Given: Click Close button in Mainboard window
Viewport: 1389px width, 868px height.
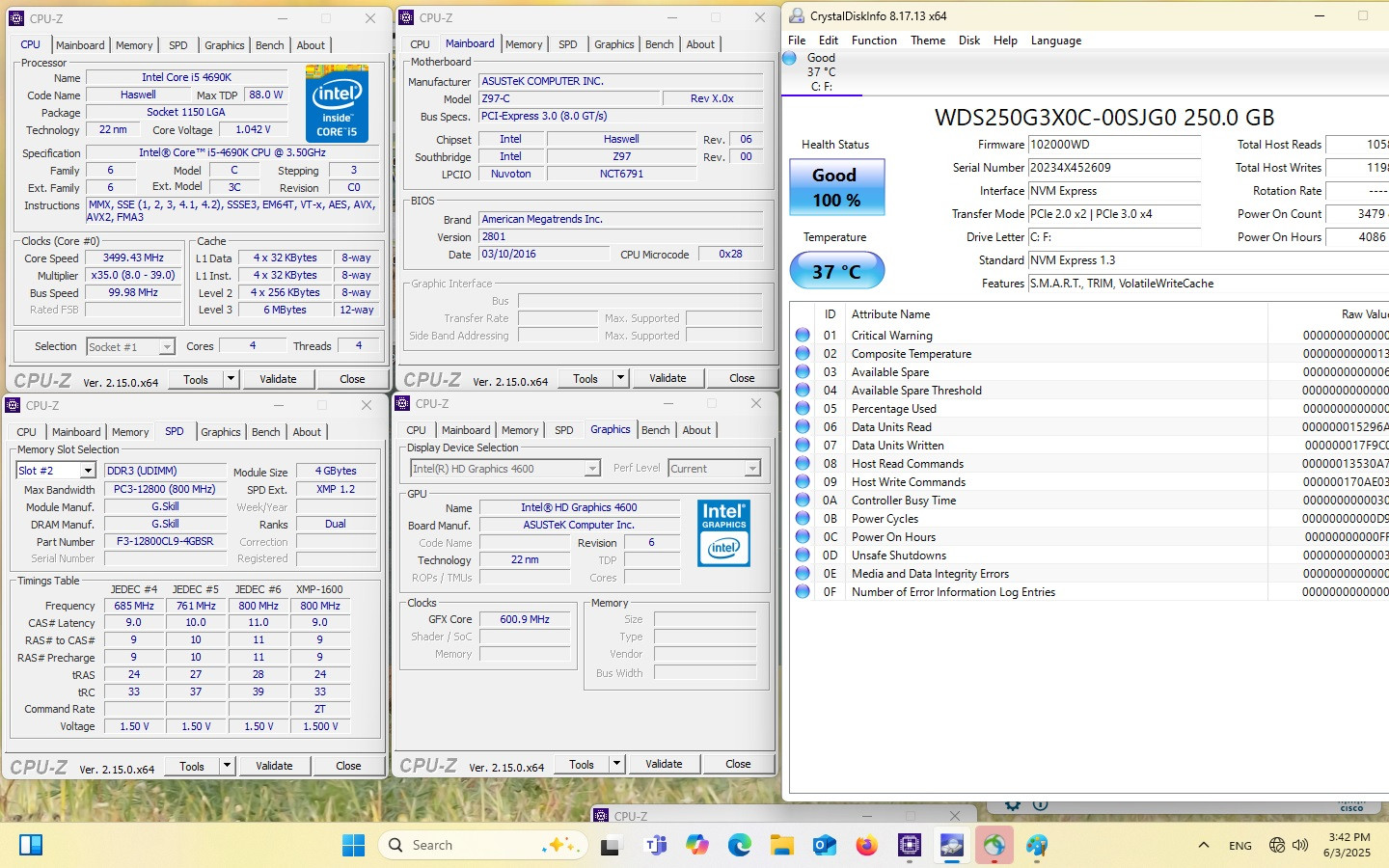Looking at the screenshot, I should pos(742,378).
